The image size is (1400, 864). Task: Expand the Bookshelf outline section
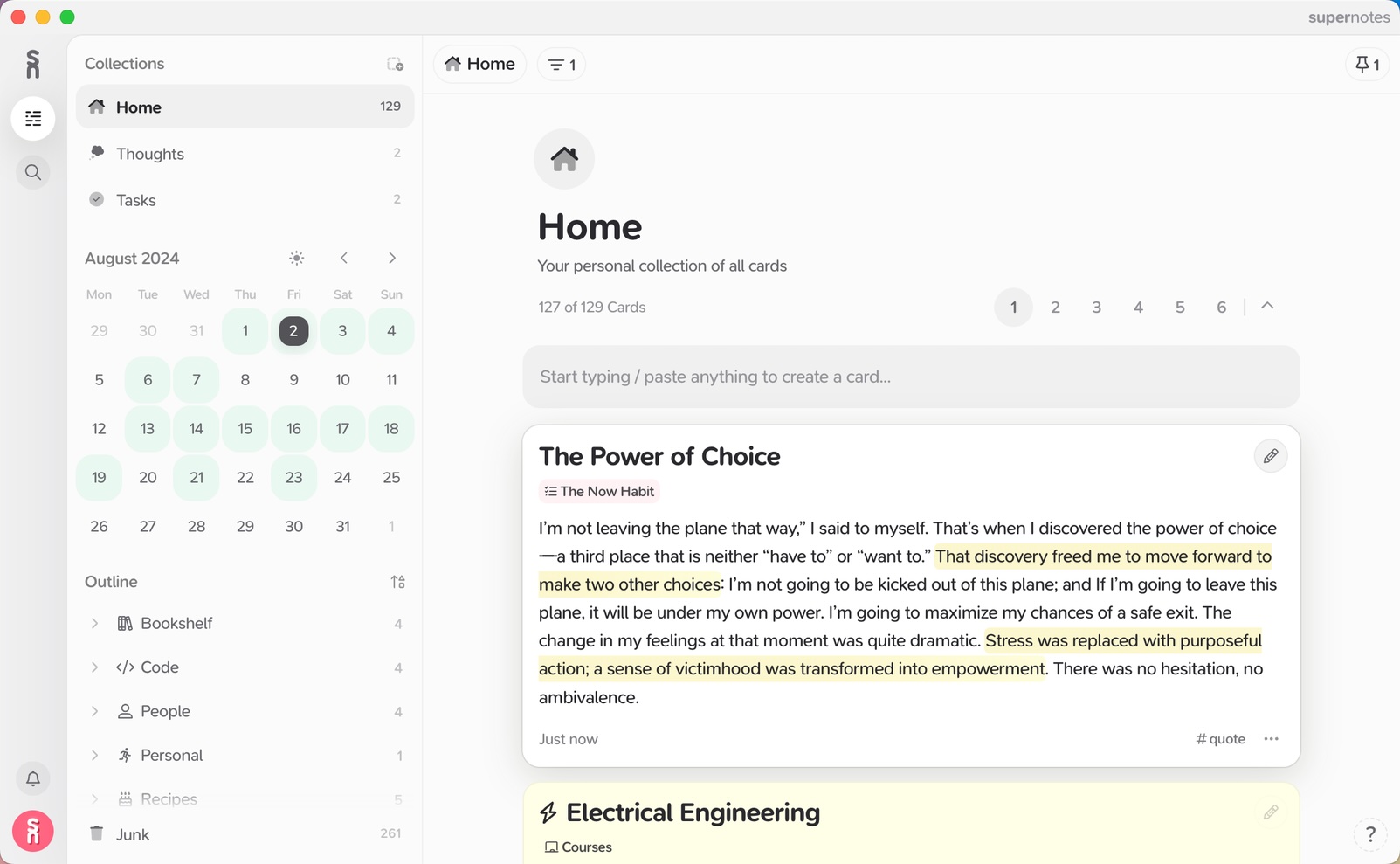click(95, 623)
